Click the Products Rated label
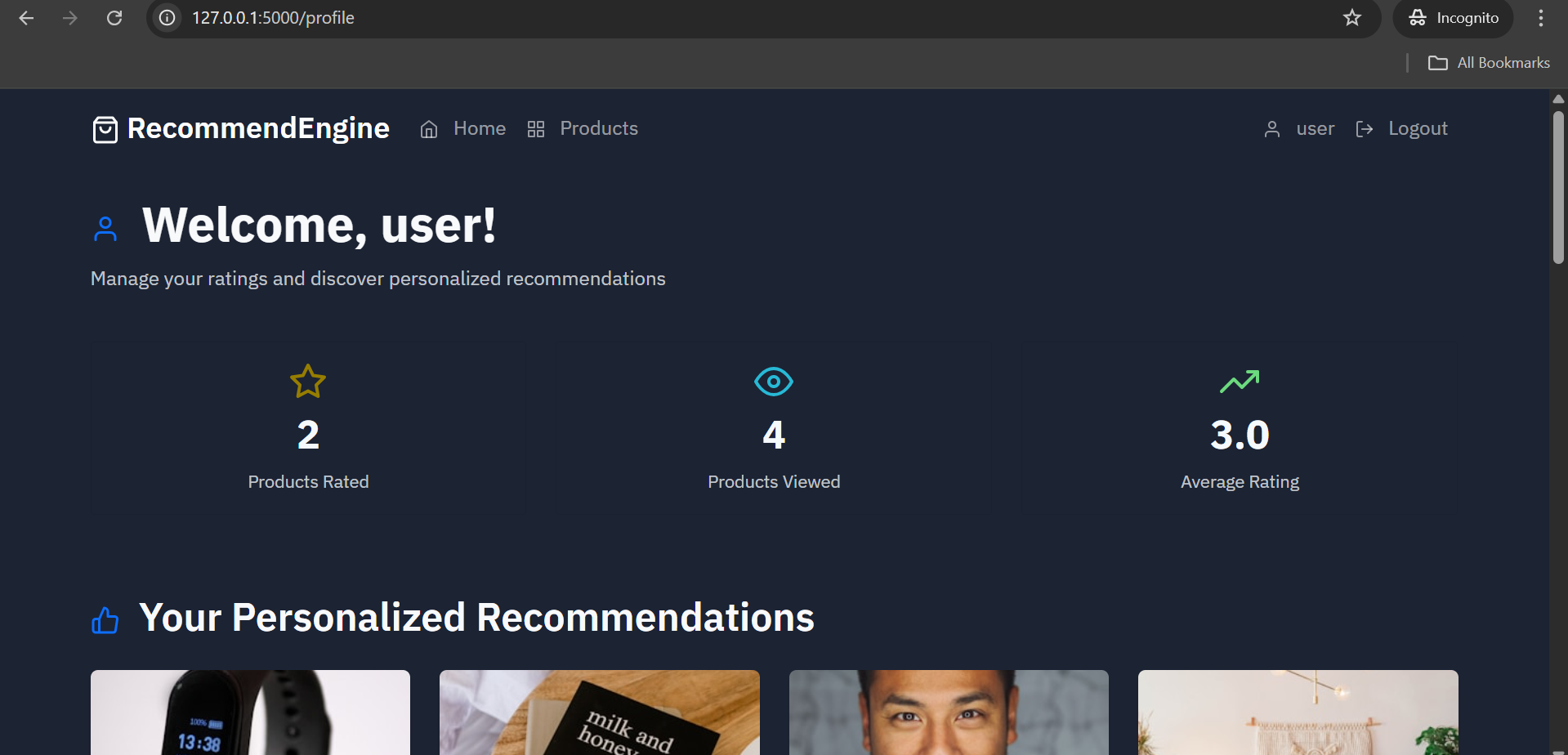 coord(308,482)
